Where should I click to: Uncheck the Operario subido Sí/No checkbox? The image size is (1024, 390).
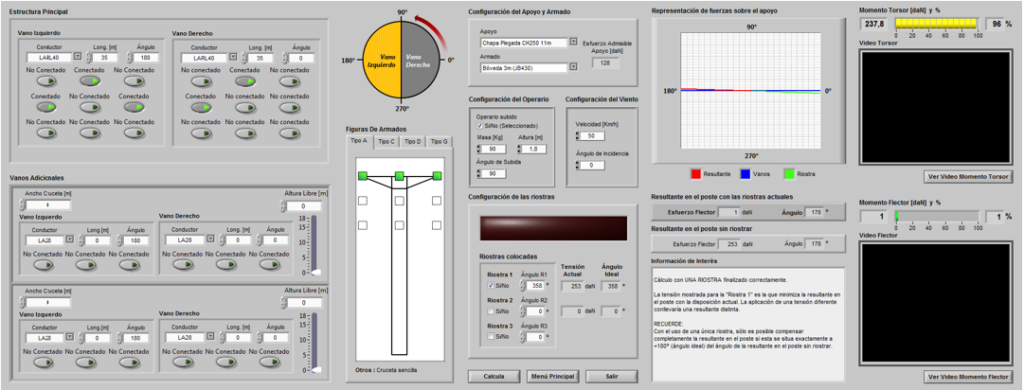(x=480, y=125)
